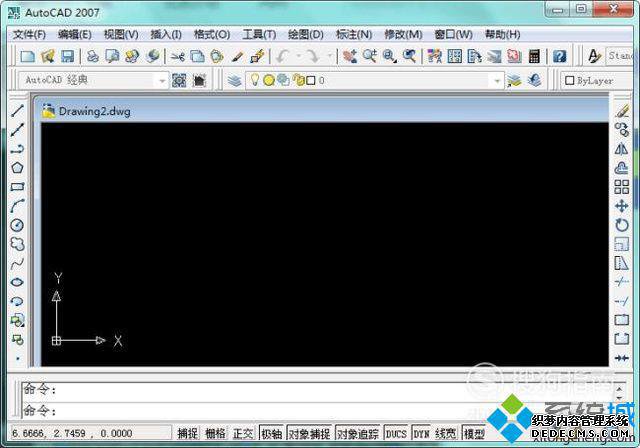The width and height of the screenshot is (640, 448).
Task: Select the Spline tool
Action: tap(17, 263)
